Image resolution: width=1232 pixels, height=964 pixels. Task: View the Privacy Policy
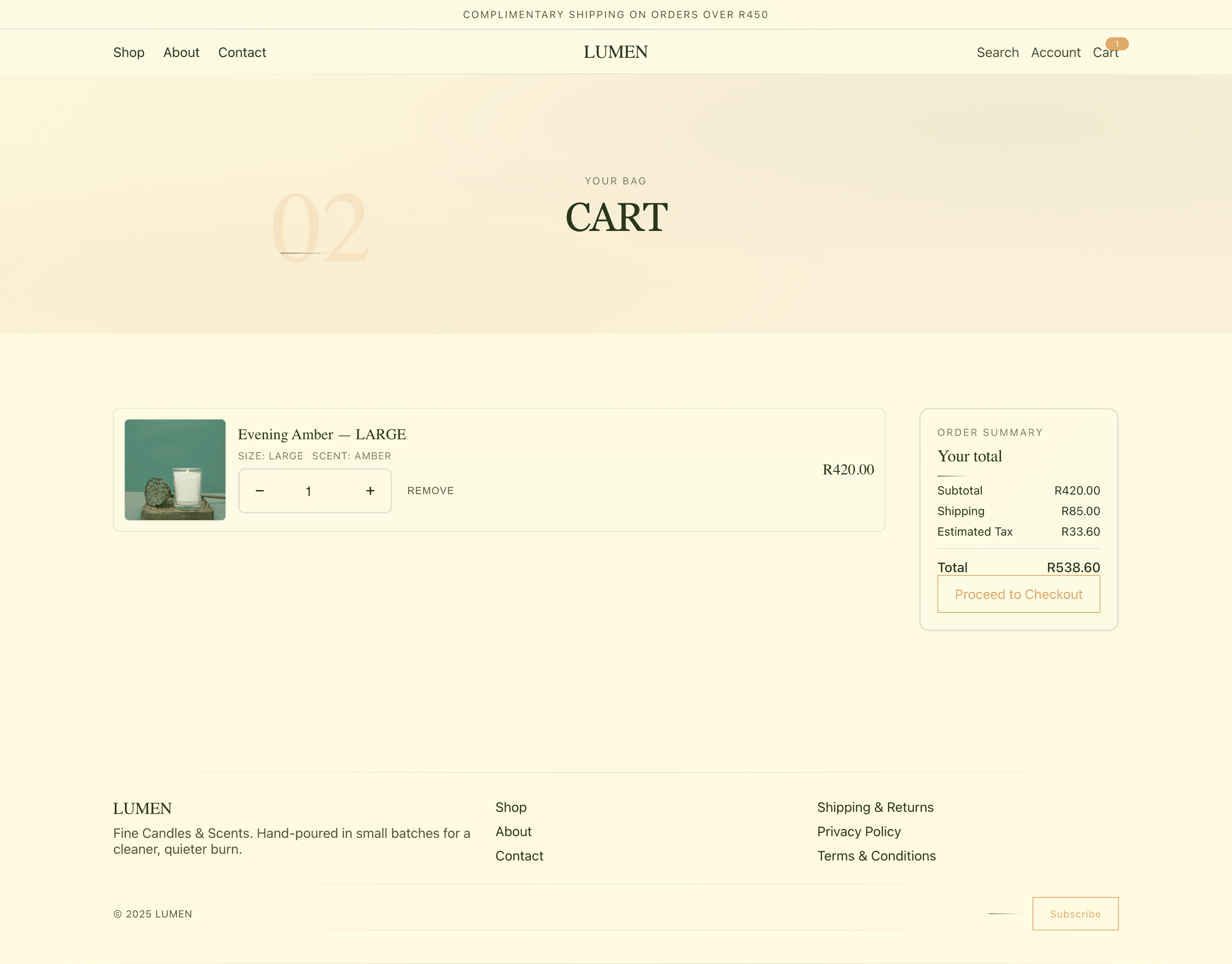click(858, 832)
